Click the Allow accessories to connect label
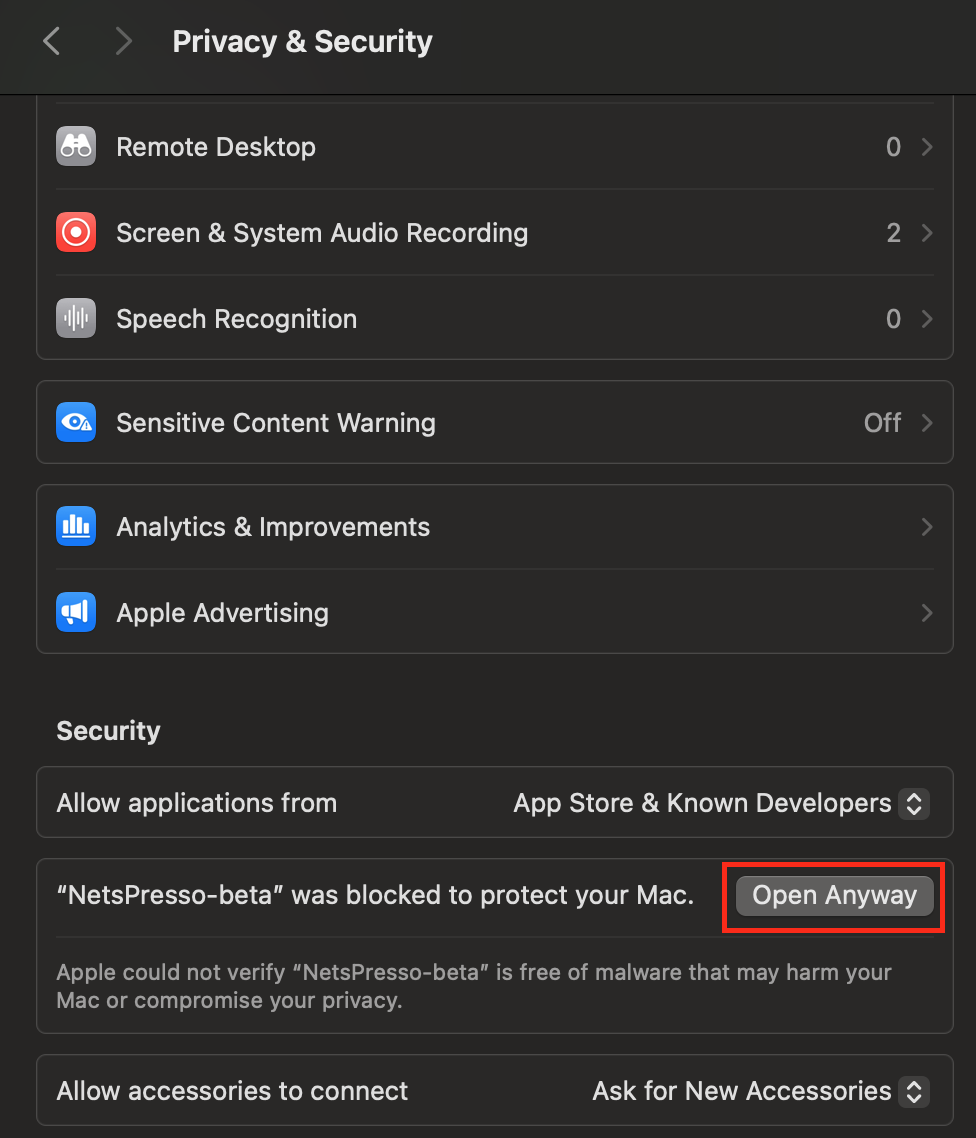The image size is (976, 1138). tap(232, 1092)
